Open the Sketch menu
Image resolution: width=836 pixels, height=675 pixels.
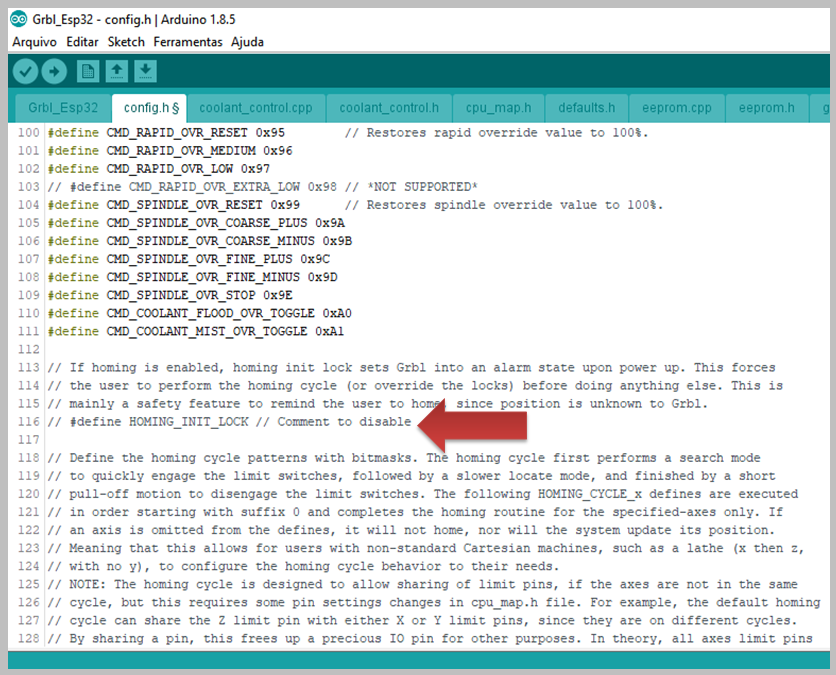(x=126, y=42)
